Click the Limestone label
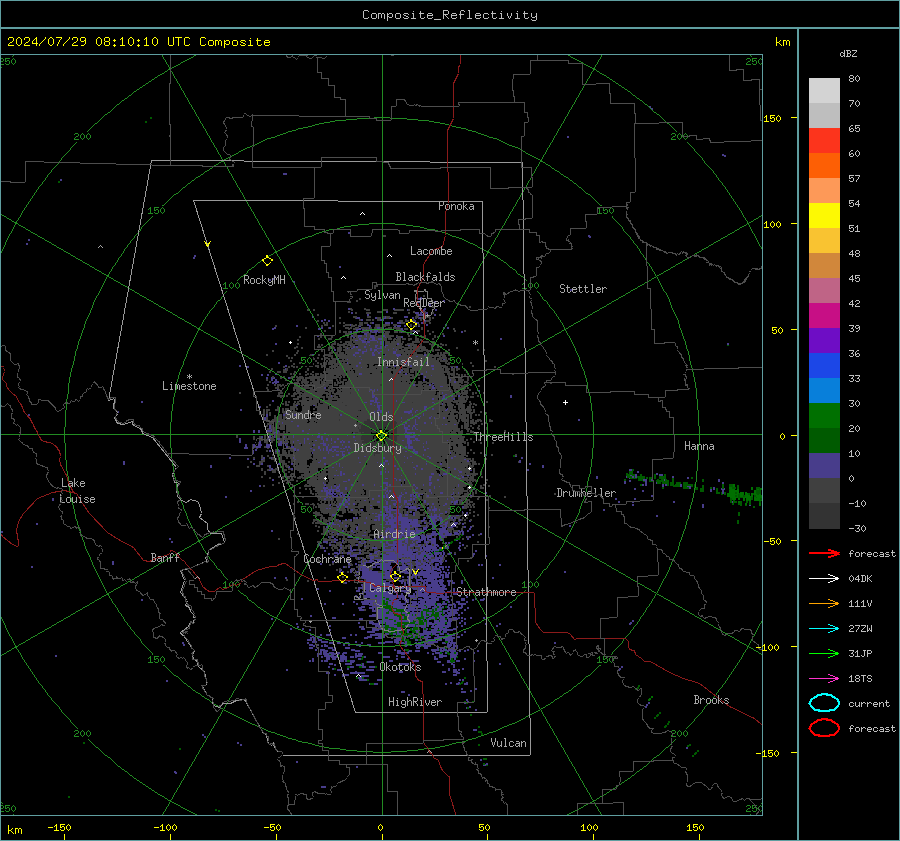900x841 pixels. (x=189, y=386)
